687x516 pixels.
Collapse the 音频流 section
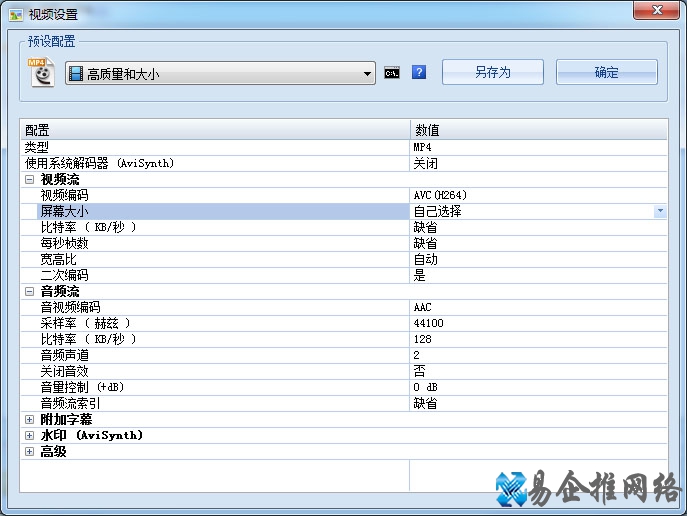29,291
